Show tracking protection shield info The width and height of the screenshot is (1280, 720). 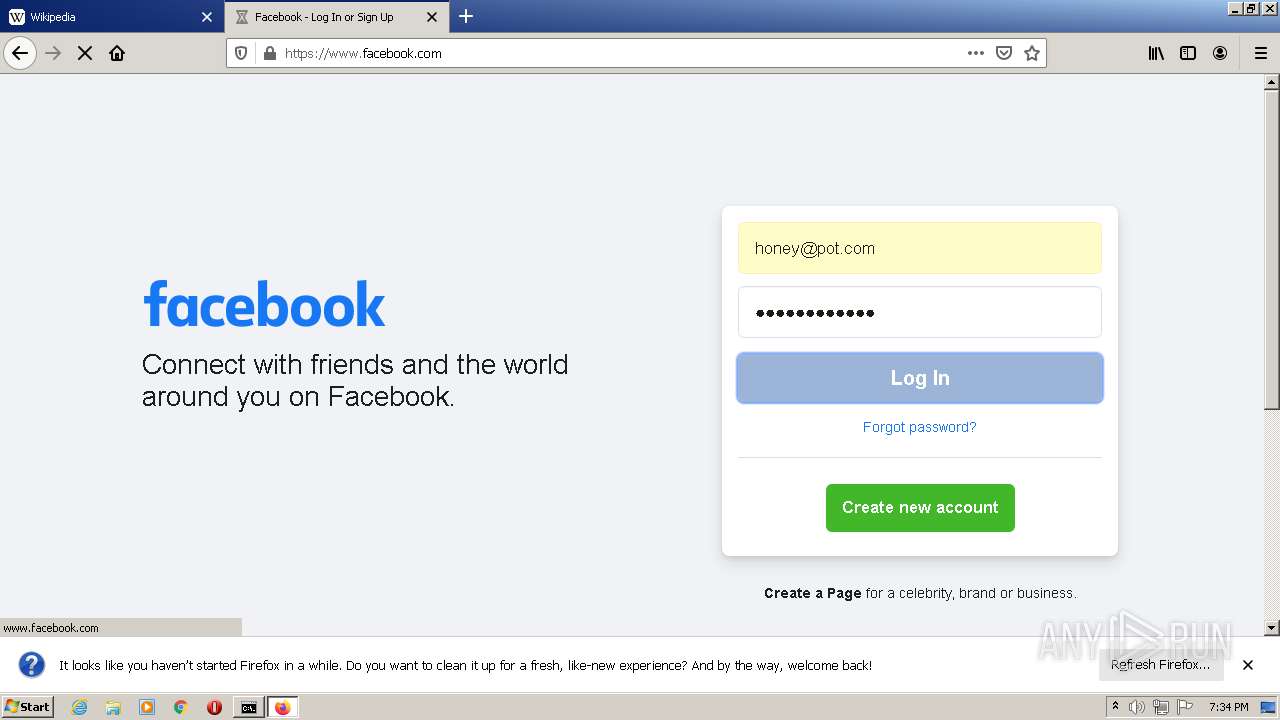pos(241,53)
